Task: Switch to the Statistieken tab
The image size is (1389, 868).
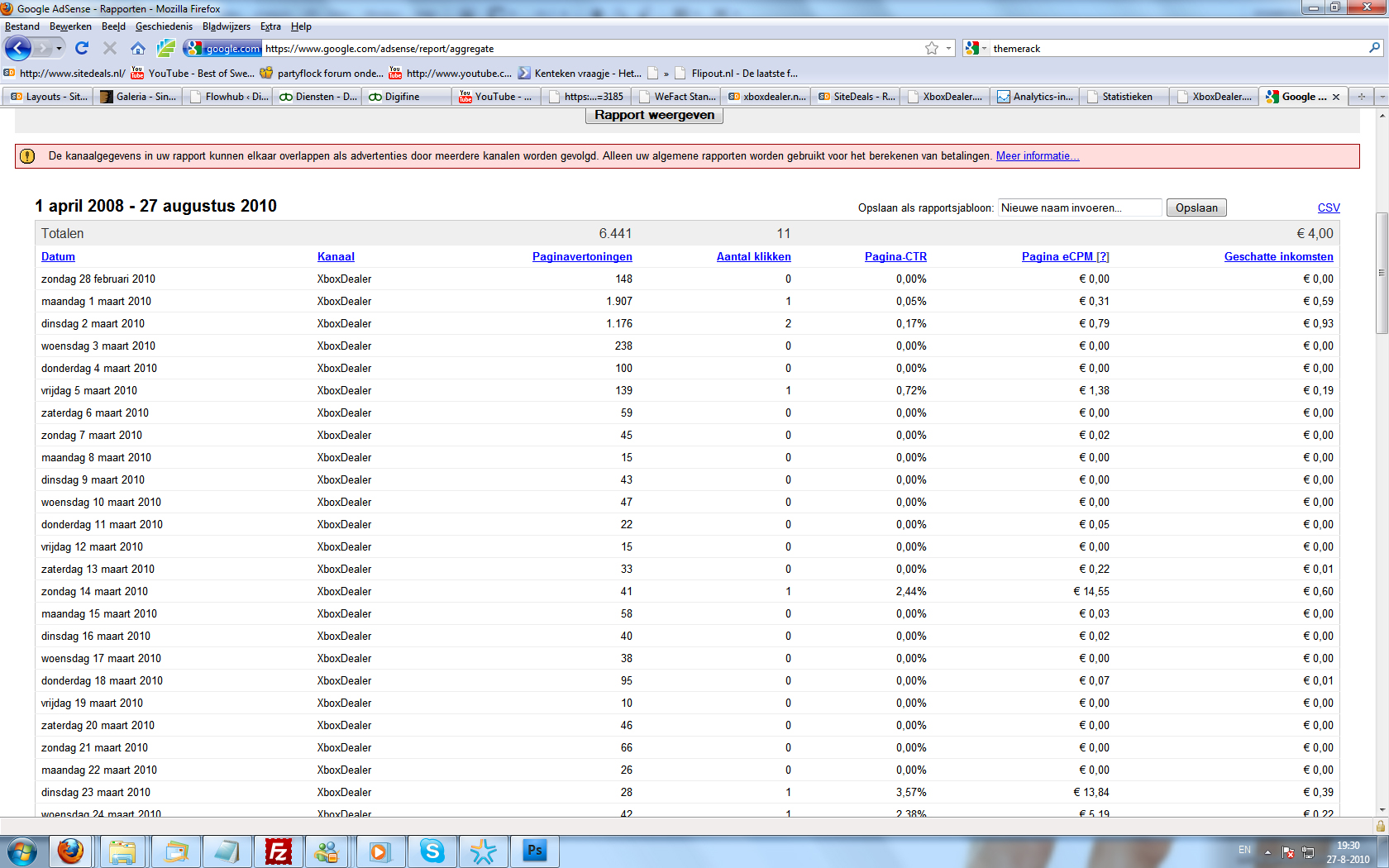Action: (x=1124, y=97)
